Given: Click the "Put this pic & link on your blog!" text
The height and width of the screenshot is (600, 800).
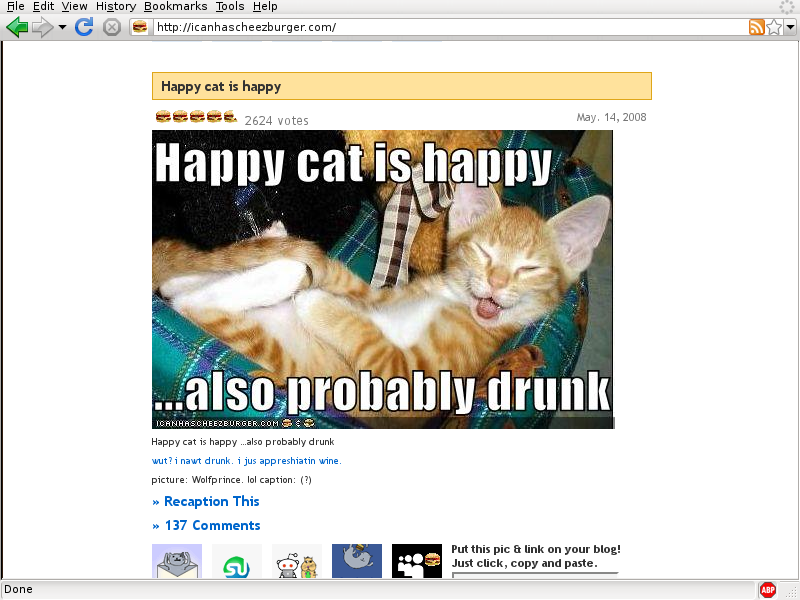Looking at the screenshot, I should click(x=536, y=549).
